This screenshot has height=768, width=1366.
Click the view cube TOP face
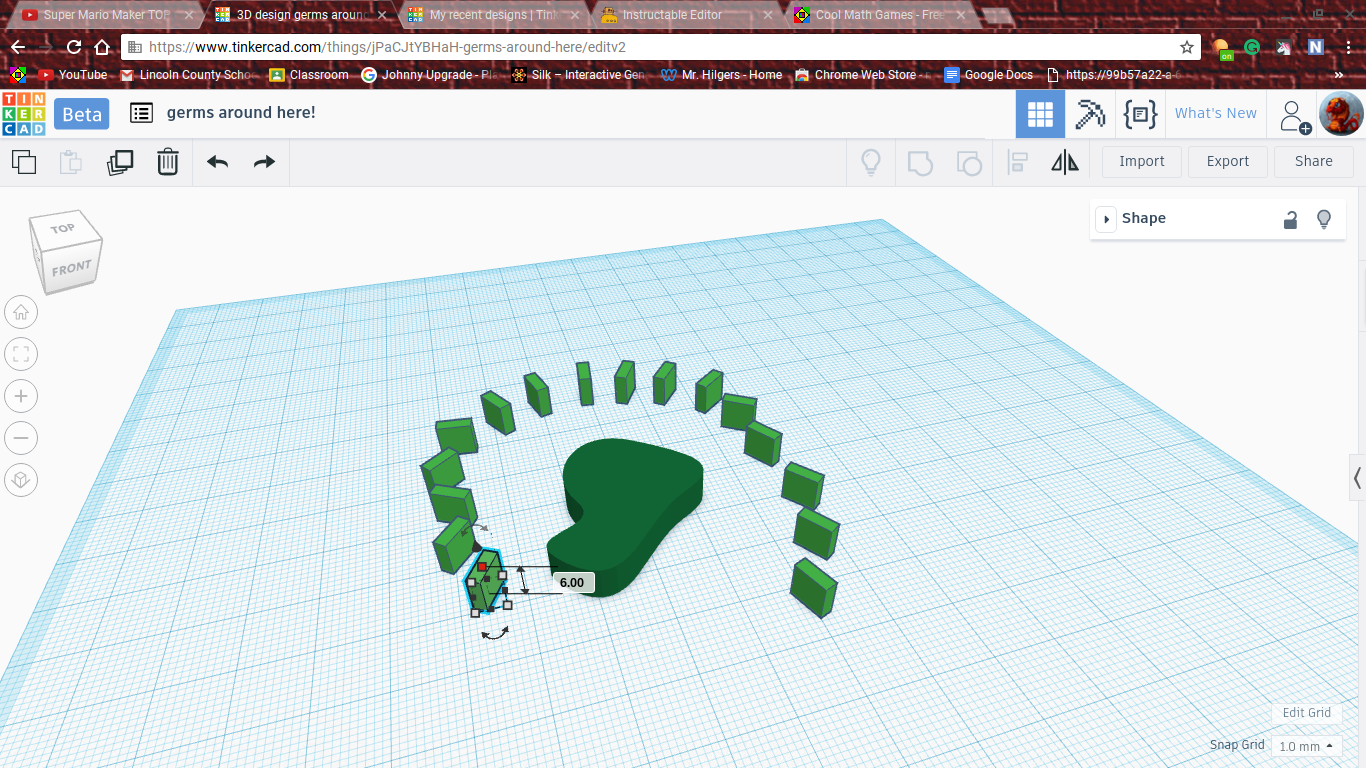coord(63,228)
